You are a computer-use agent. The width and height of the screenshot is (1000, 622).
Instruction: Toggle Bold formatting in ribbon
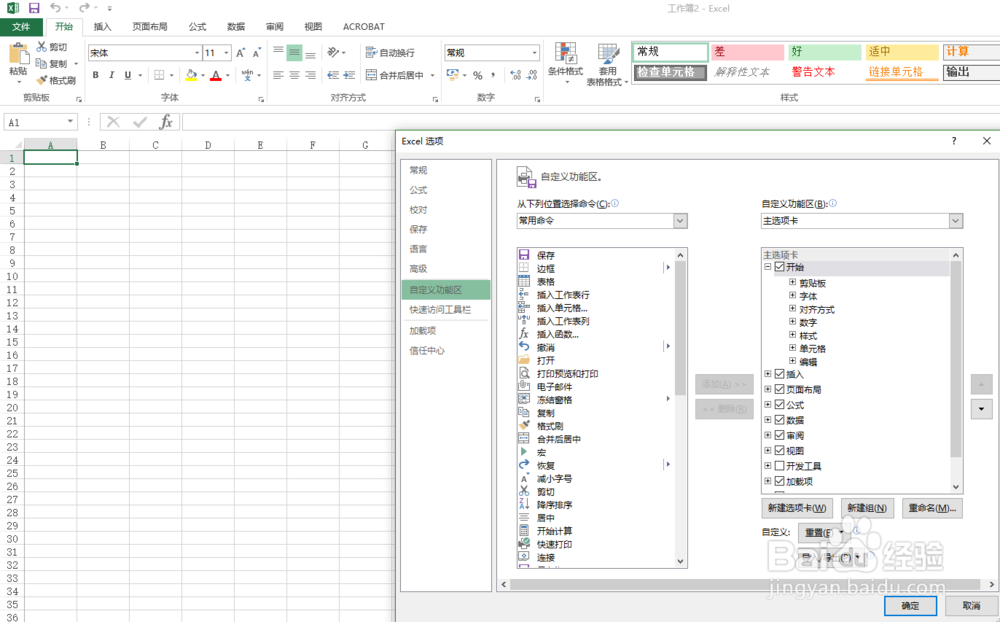click(x=96, y=75)
